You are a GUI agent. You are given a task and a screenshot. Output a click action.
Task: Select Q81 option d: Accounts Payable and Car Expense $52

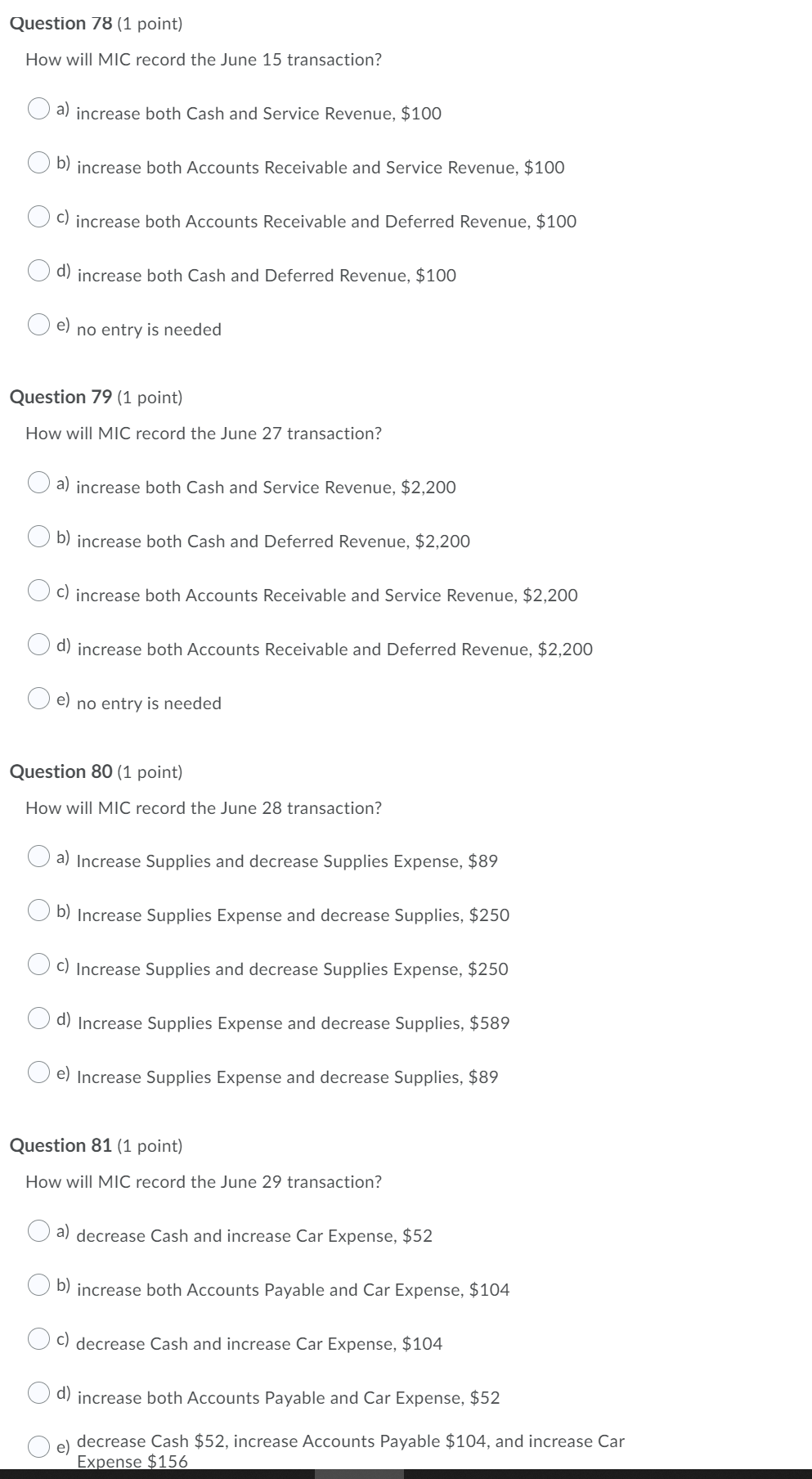[39, 1392]
